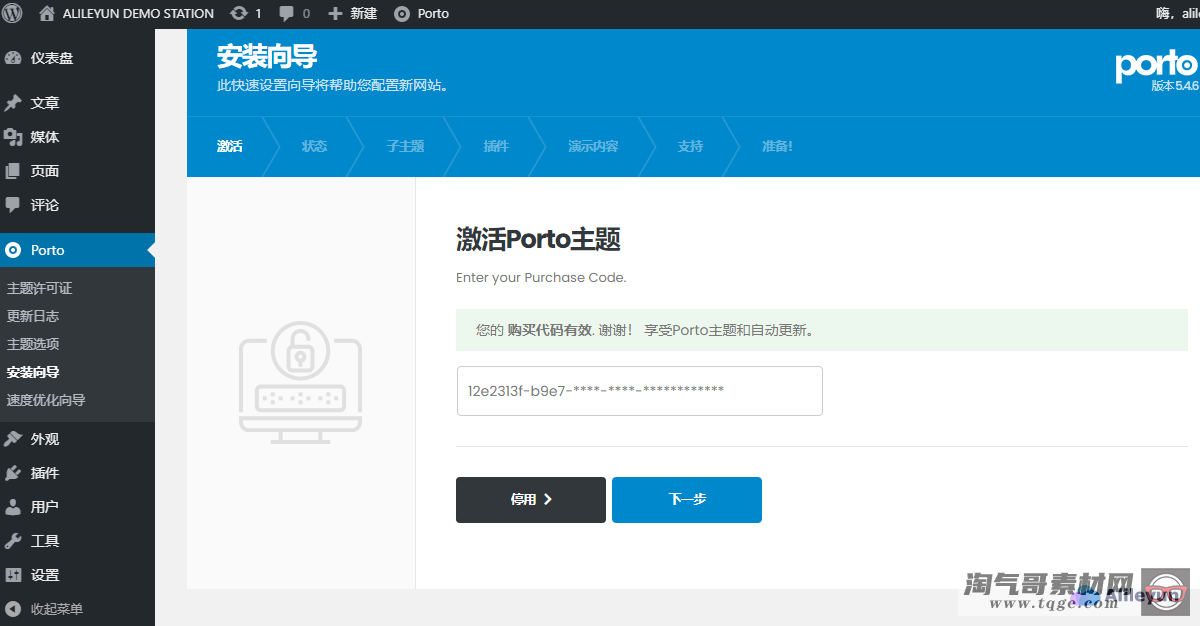The height and width of the screenshot is (626, 1200).
Task: Click the 工具 wrench icon
Action: (13, 541)
